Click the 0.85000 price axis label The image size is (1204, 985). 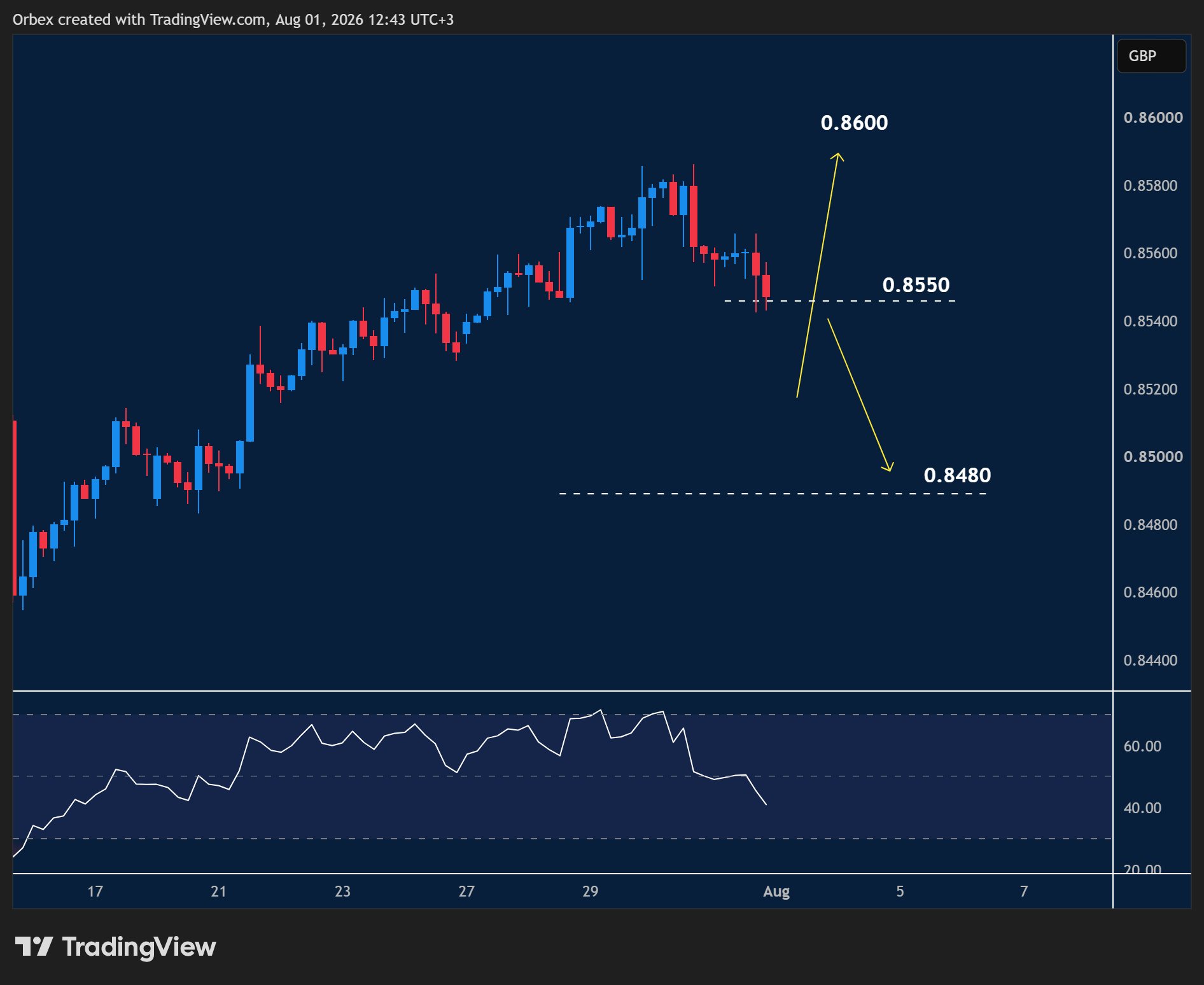(x=1153, y=457)
